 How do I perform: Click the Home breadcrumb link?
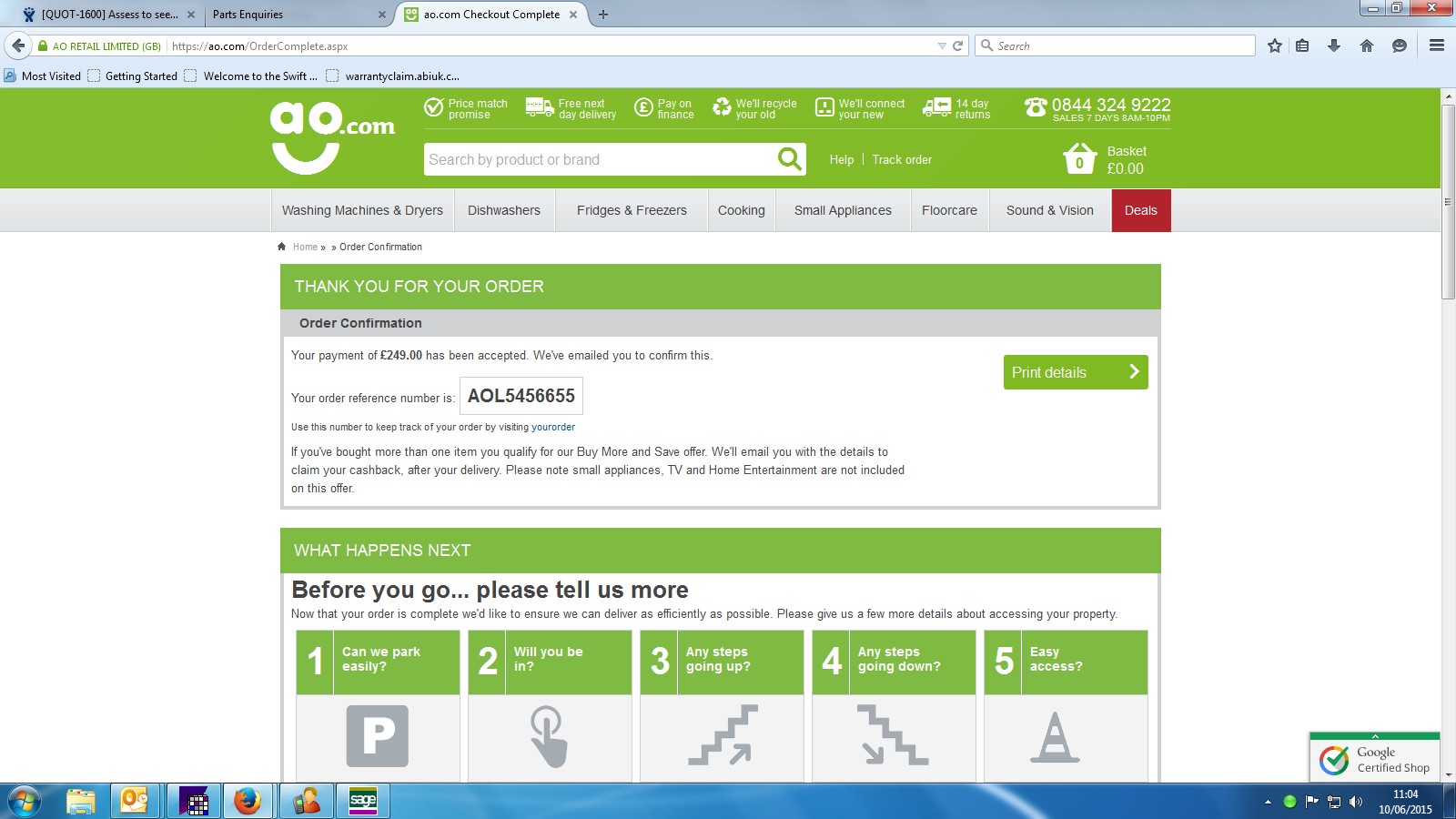(x=305, y=247)
